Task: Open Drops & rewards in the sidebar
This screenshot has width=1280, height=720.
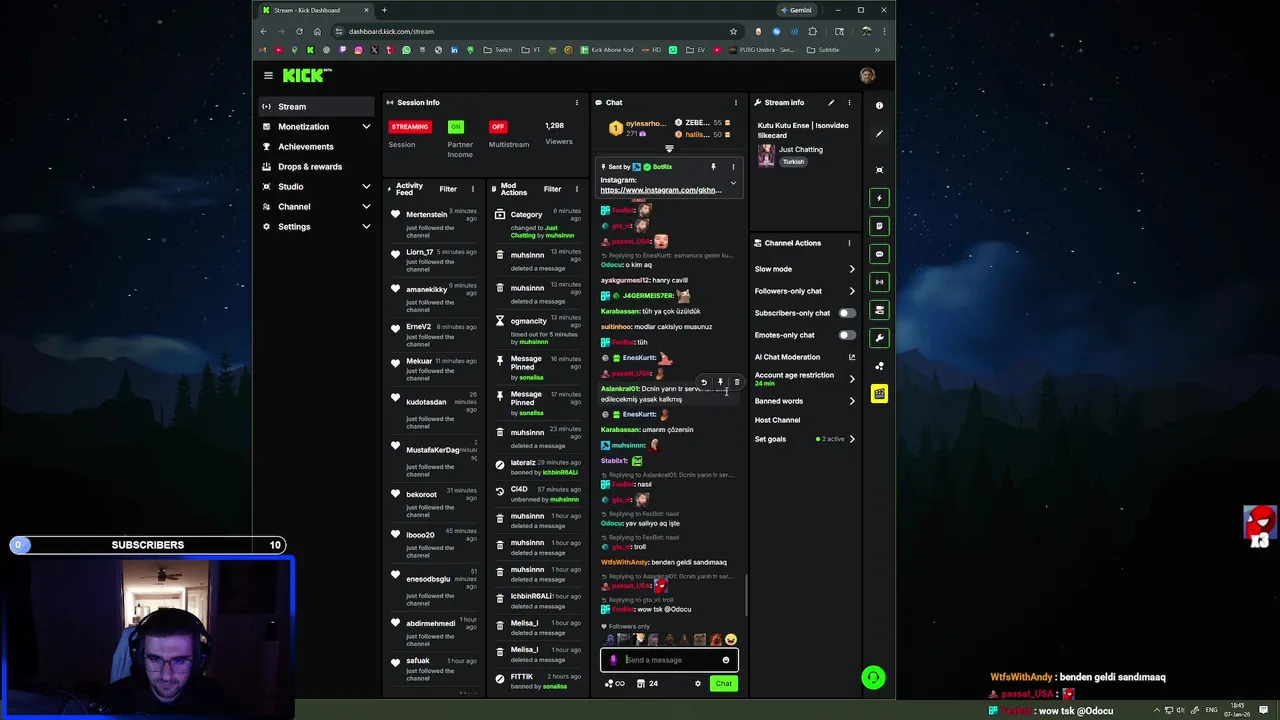Action: 316,167
